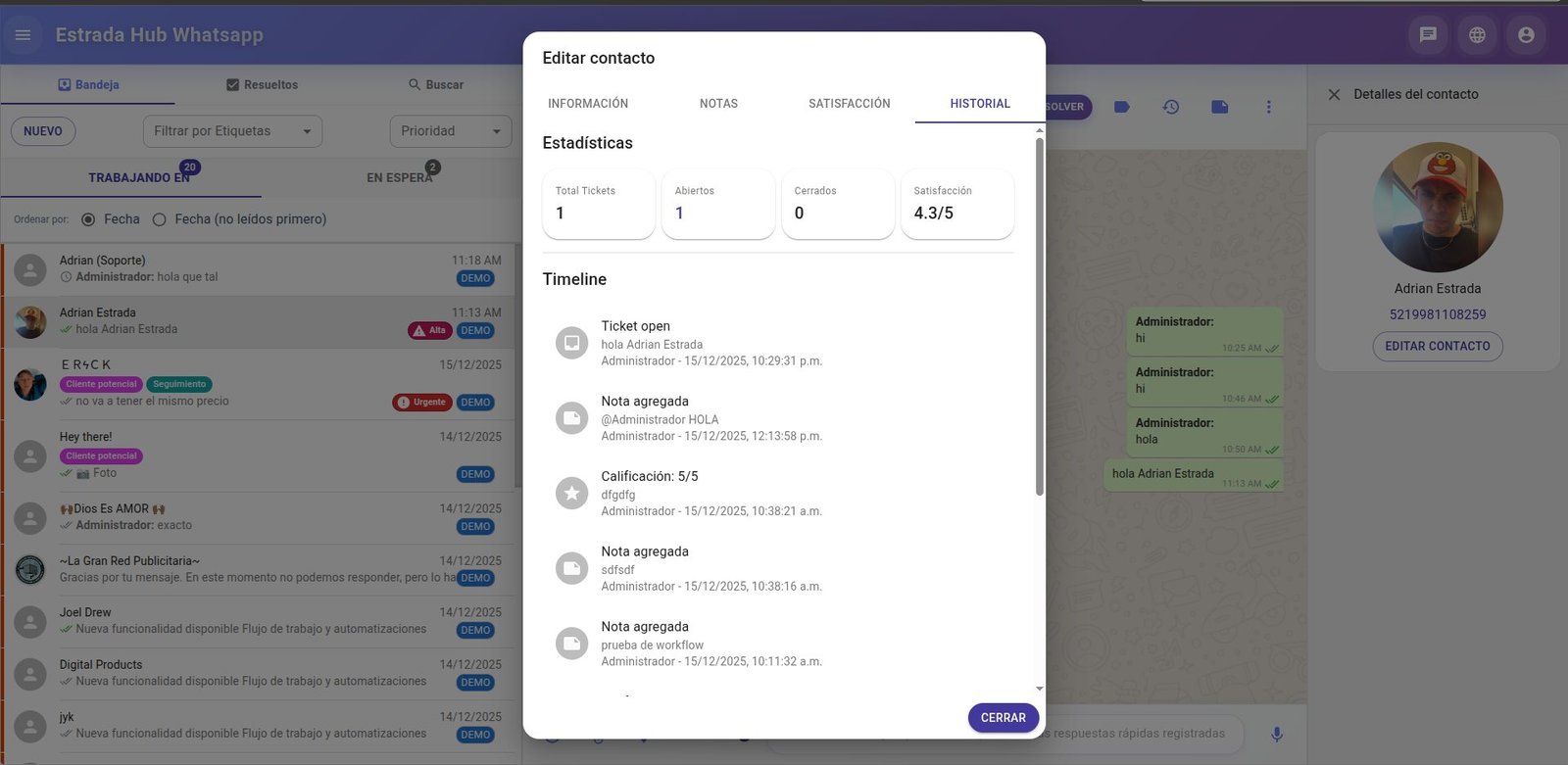Click the Cerrados stat card
Image resolution: width=1568 pixels, height=765 pixels.
click(838, 205)
